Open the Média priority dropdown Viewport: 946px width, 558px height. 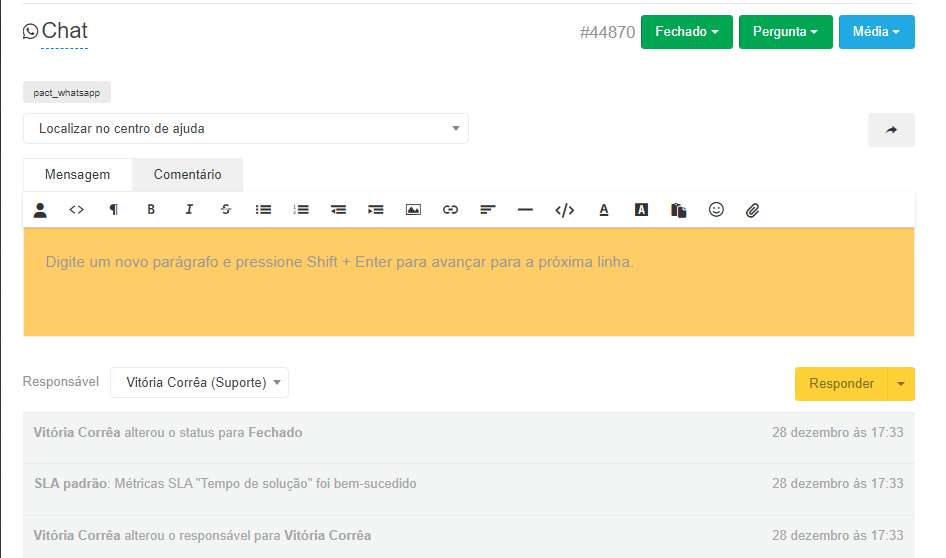[x=877, y=32]
